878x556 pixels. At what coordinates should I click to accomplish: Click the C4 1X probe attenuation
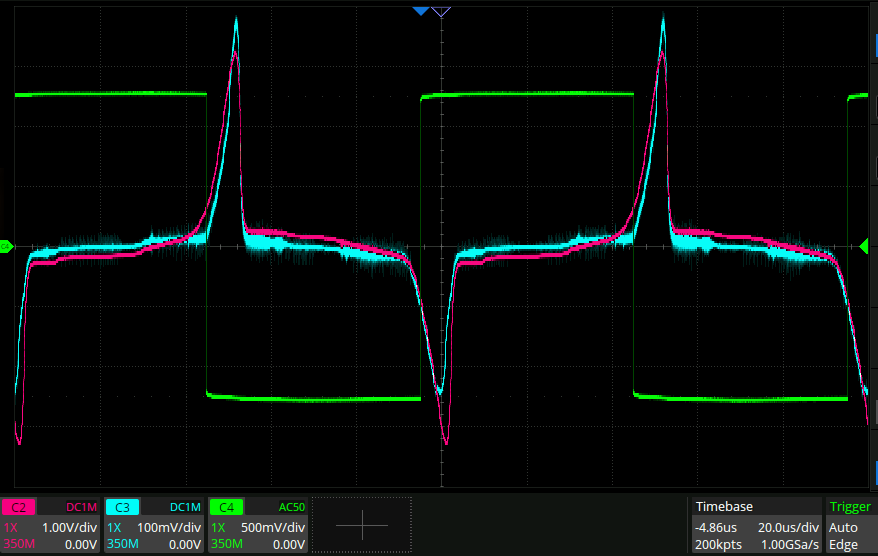pos(218,527)
